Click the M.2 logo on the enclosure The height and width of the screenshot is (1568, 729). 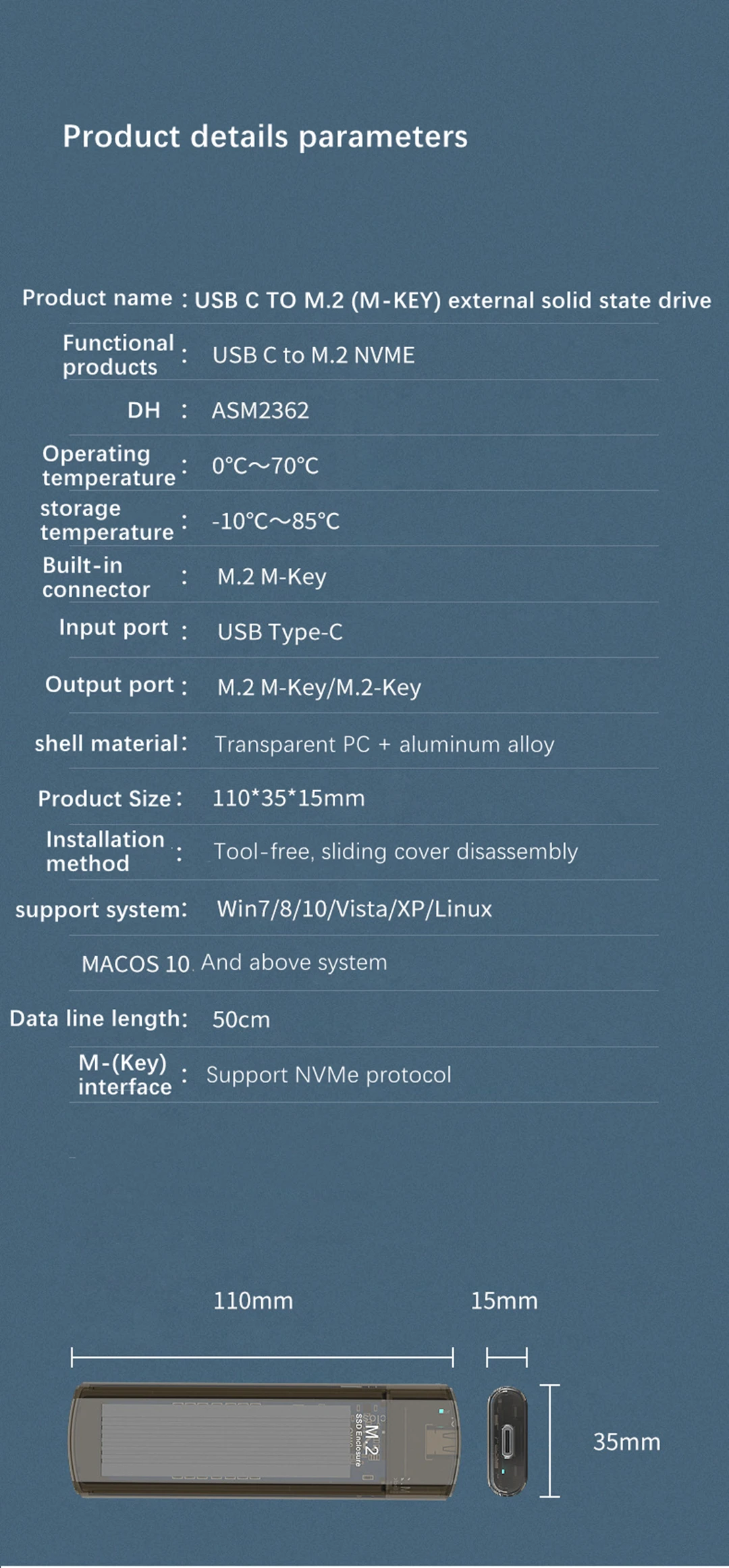[x=372, y=1440]
